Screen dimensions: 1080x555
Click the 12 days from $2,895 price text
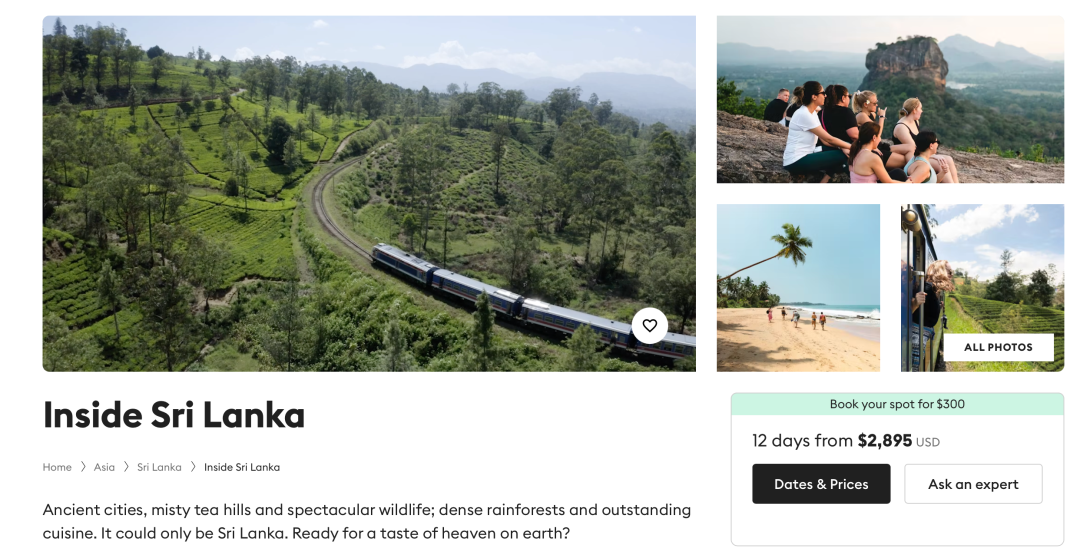(832, 441)
